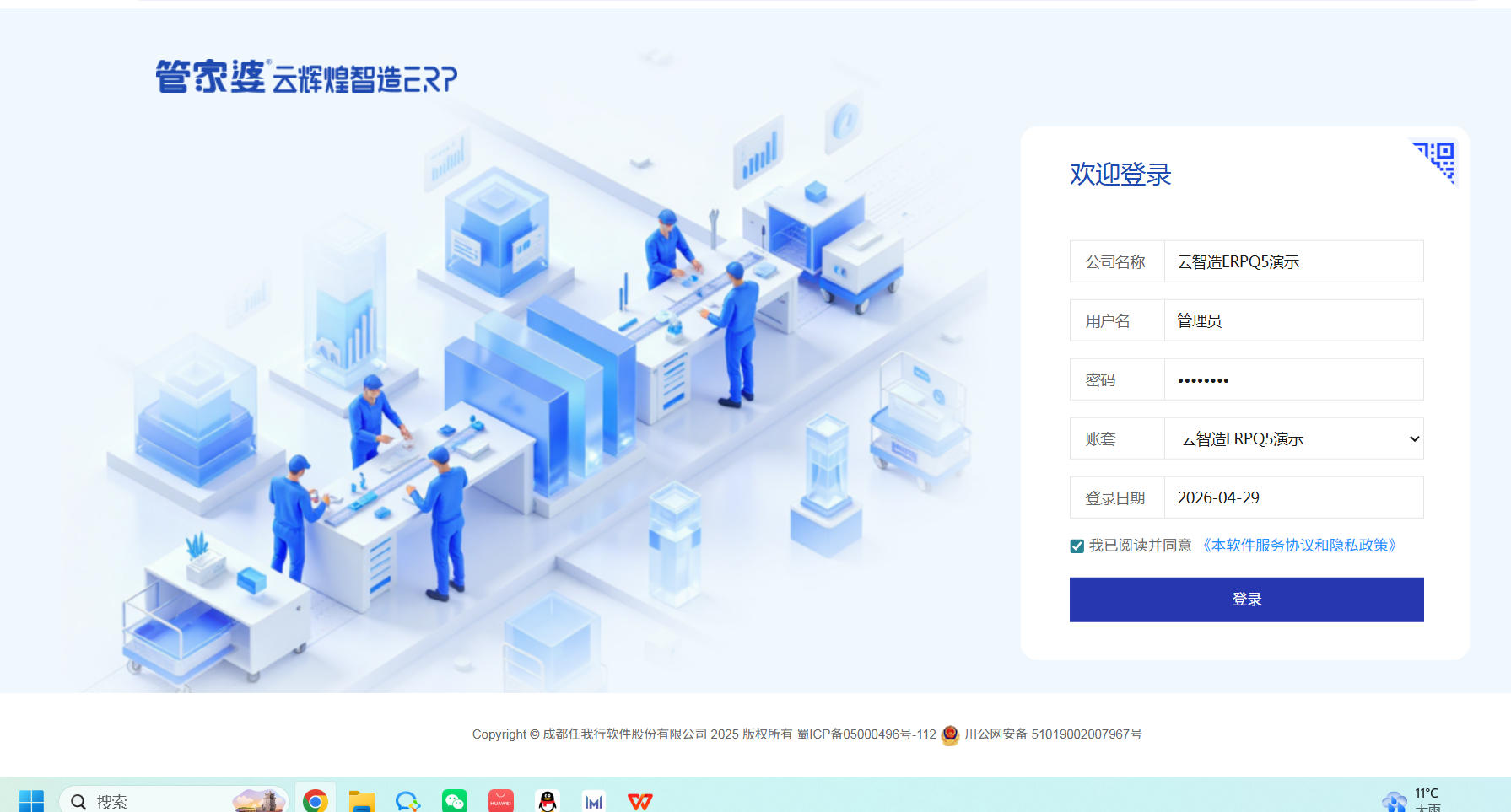Click the 账套 label text

tap(1100, 438)
